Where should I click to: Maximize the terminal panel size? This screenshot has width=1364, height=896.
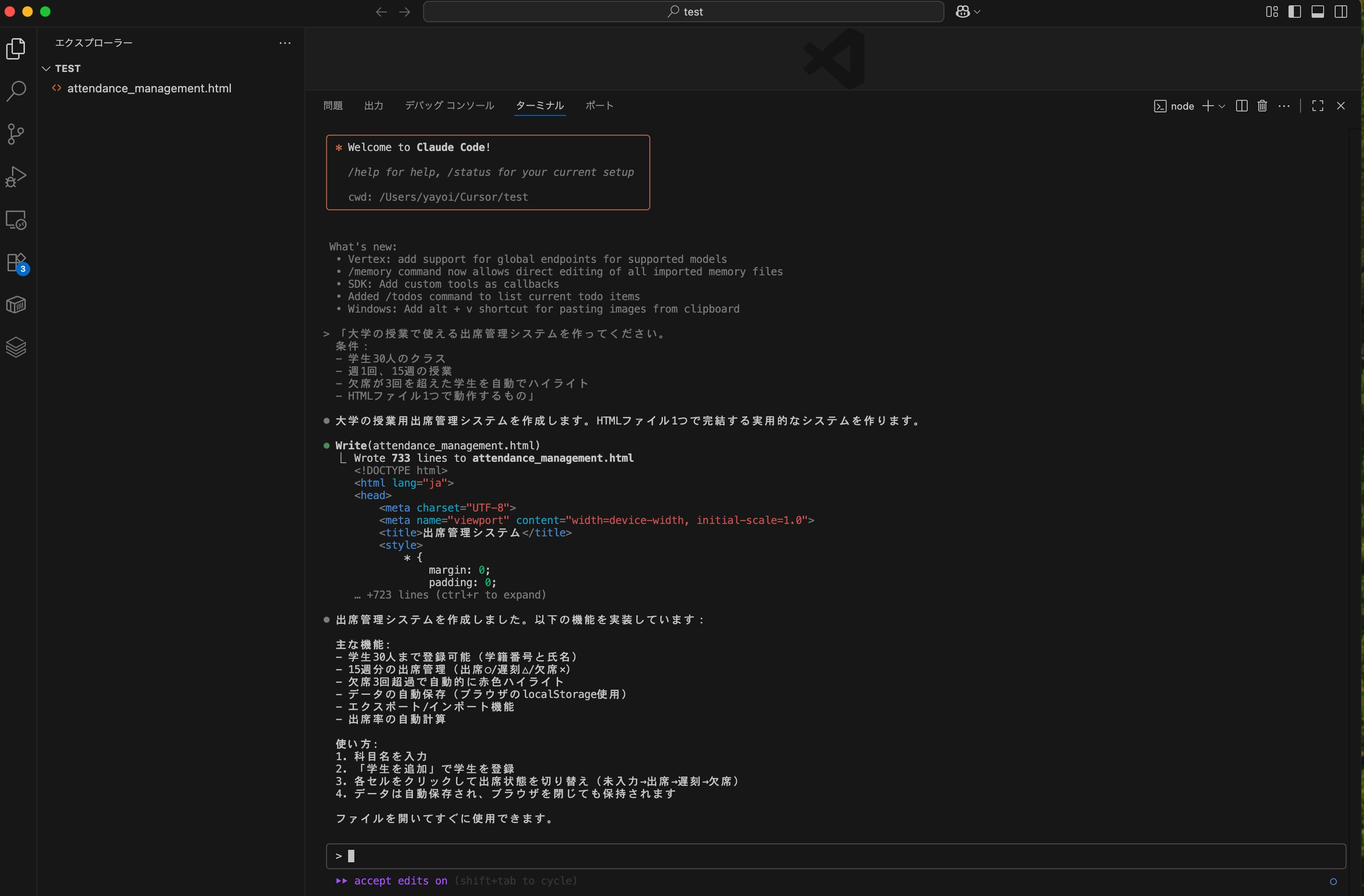coord(1317,106)
